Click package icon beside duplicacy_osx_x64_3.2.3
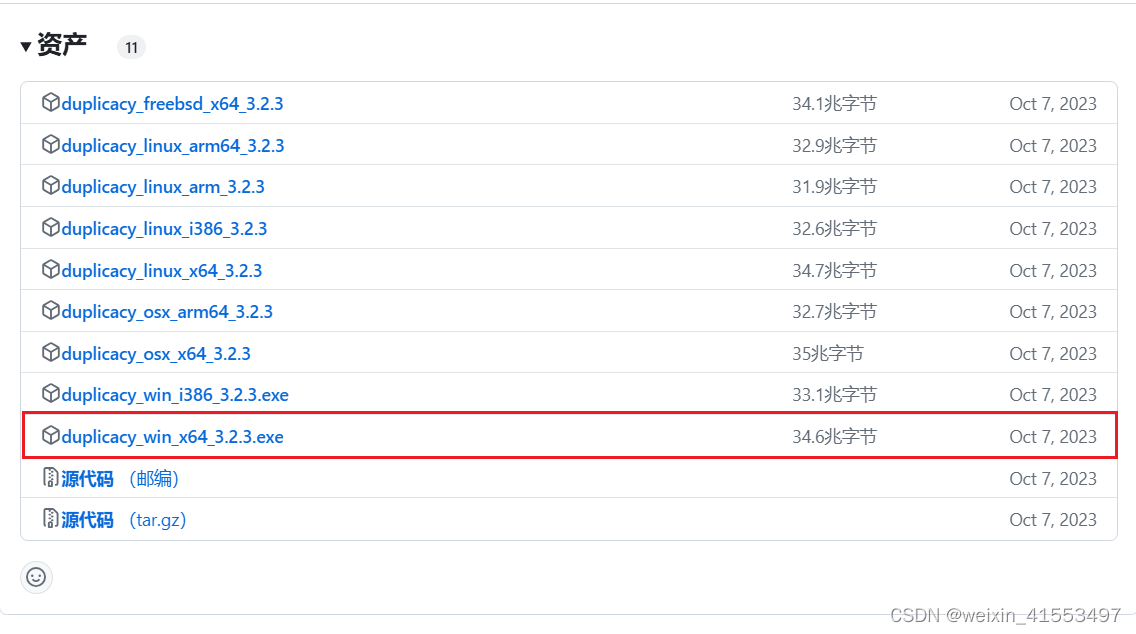This screenshot has width=1136, height=634. coord(51,354)
